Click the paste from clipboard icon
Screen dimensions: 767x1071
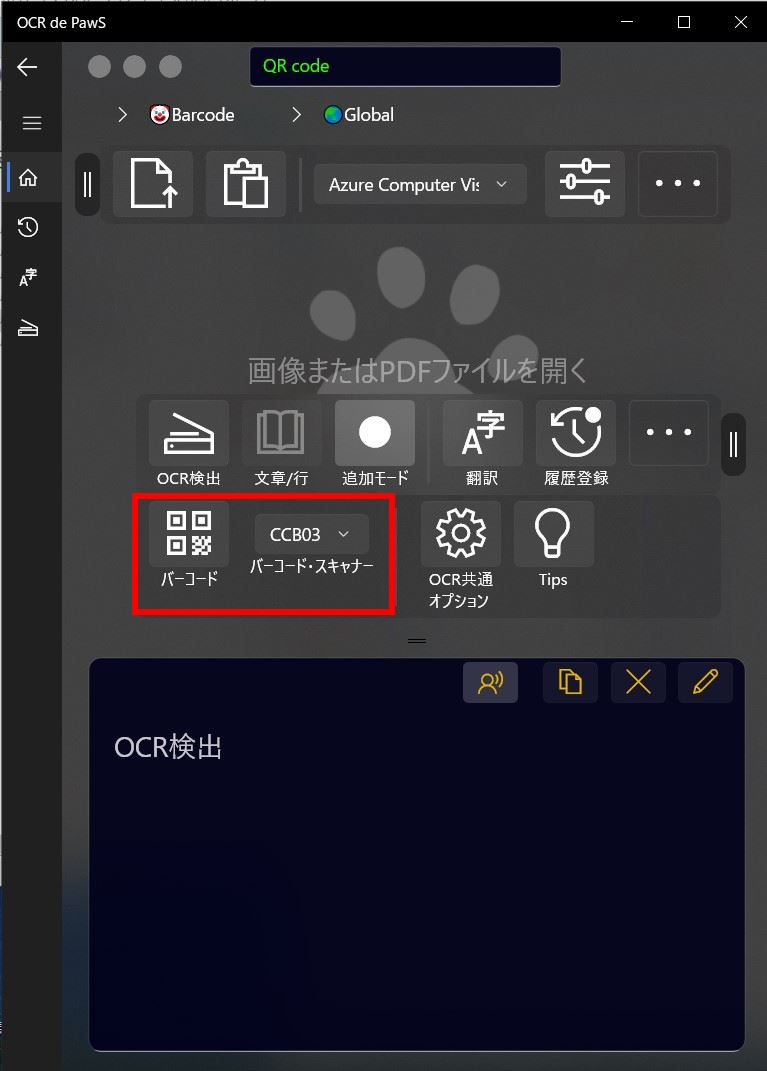[246, 184]
